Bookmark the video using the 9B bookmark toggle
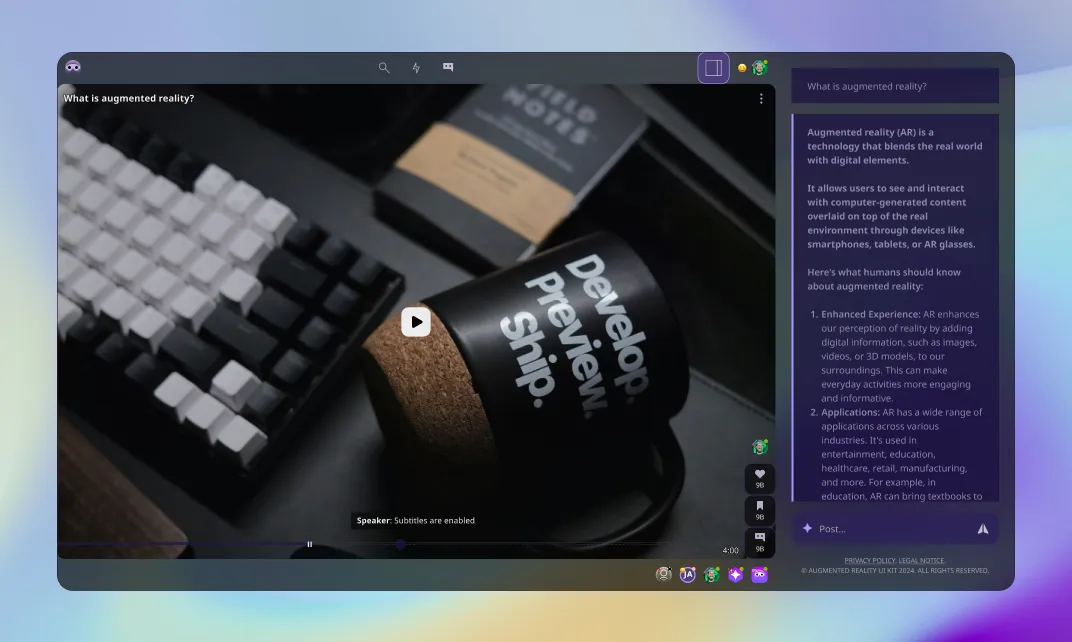The height and width of the screenshot is (642, 1072). (759, 510)
